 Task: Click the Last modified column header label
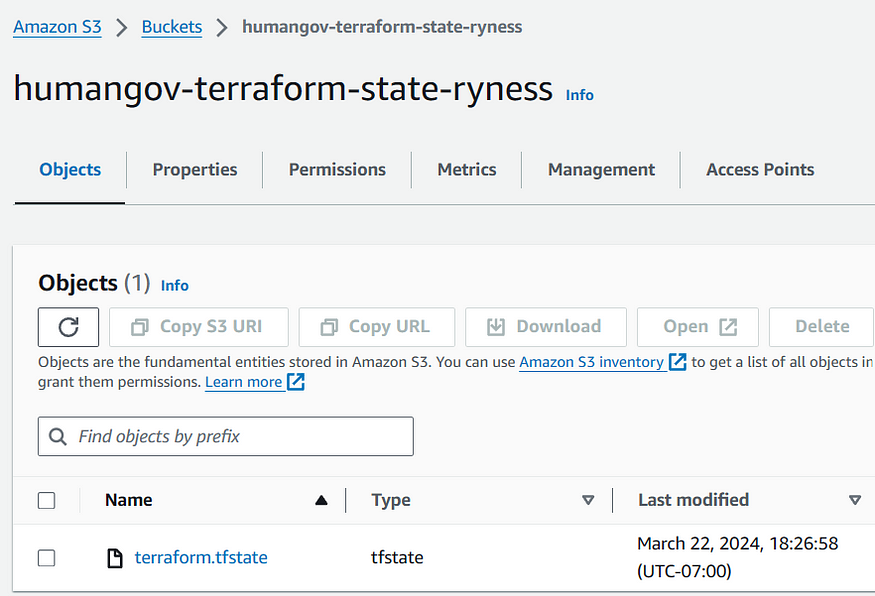(694, 500)
